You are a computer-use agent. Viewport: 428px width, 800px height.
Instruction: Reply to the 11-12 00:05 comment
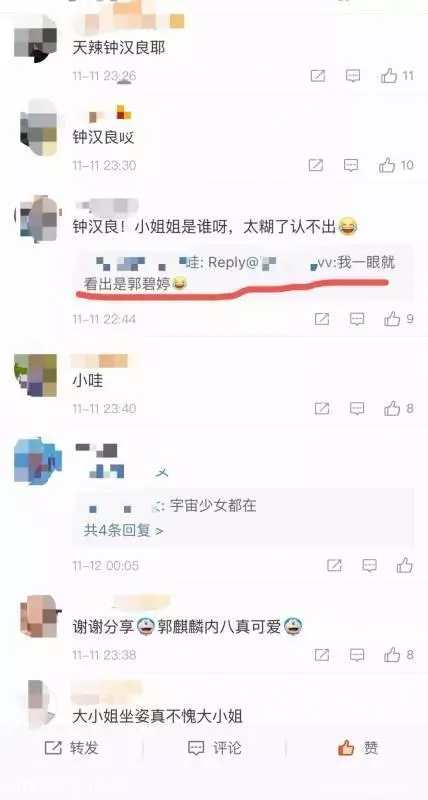pos(369,565)
